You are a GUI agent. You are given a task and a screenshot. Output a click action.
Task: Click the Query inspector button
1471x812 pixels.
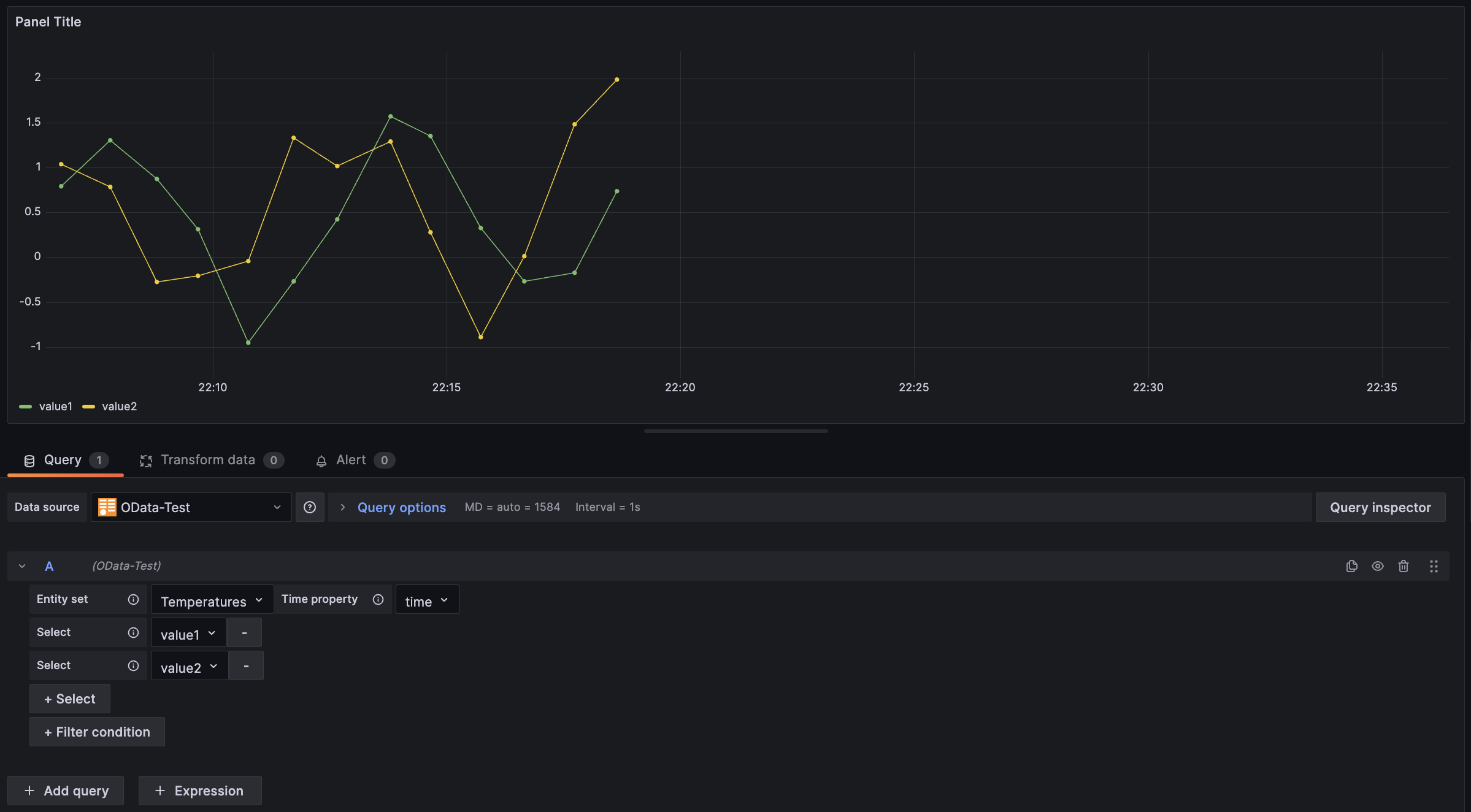pyautogui.click(x=1380, y=506)
